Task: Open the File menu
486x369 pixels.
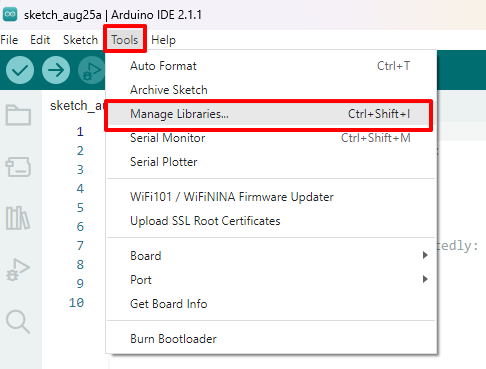Action: pyautogui.click(x=9, y=40)
